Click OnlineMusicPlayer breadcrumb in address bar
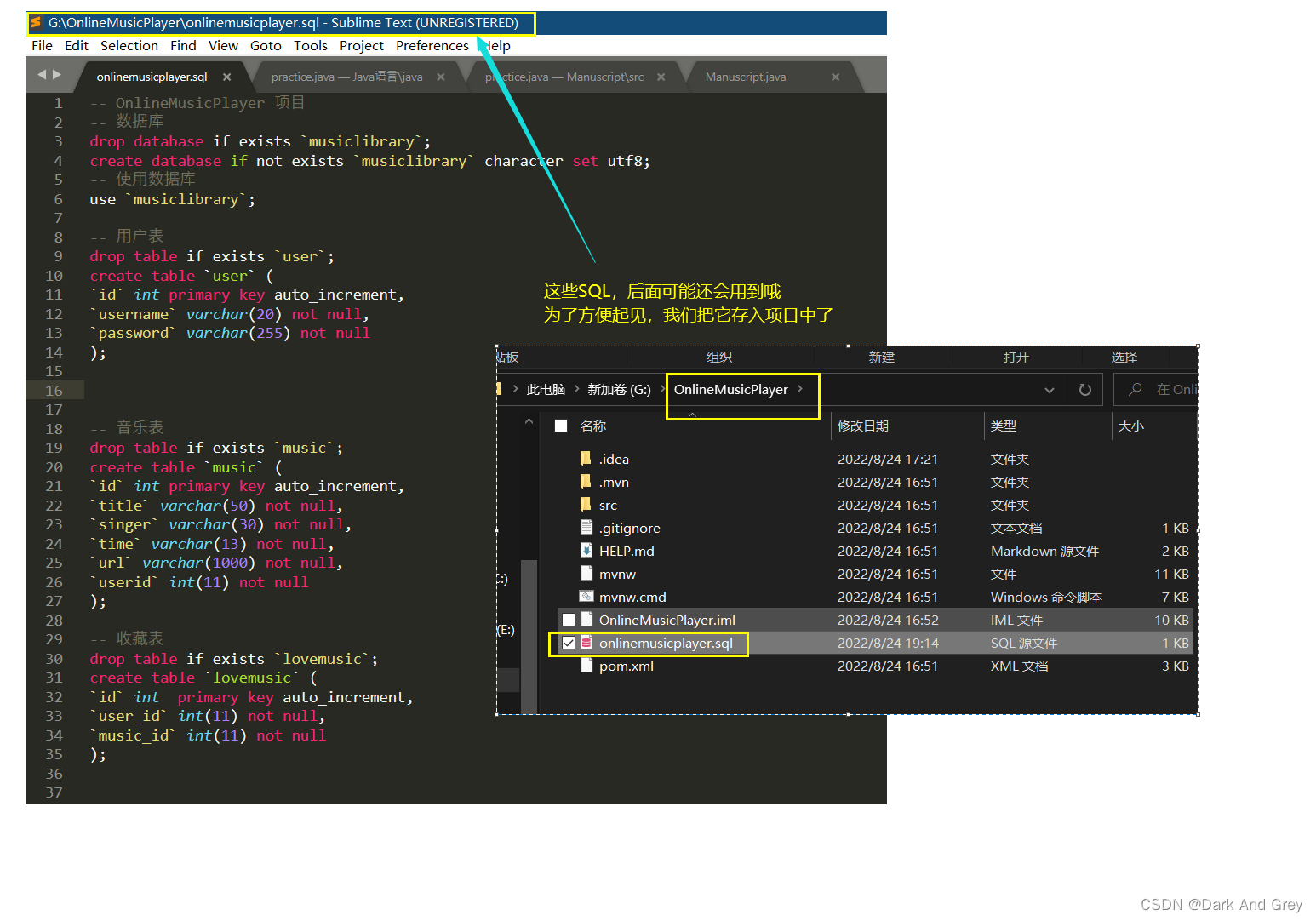Viewport: 1316px width, 921px height. point(731,390)
